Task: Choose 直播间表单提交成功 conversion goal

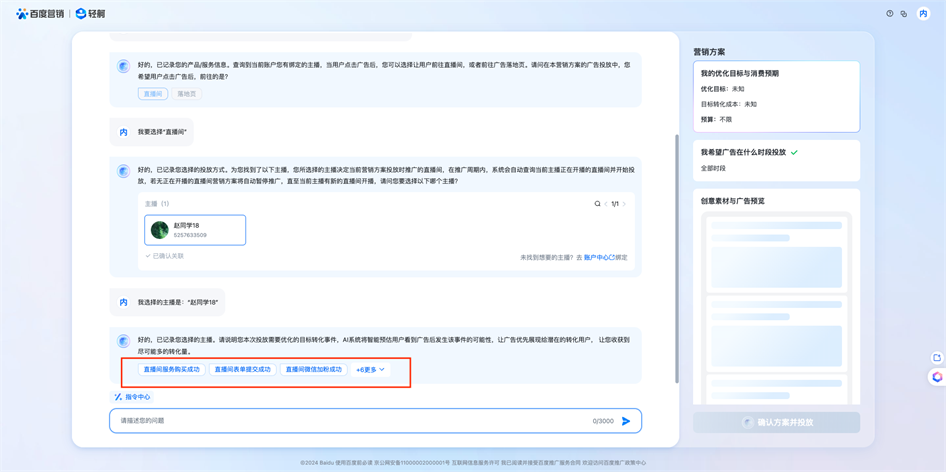Action: (x=243, y=370)
